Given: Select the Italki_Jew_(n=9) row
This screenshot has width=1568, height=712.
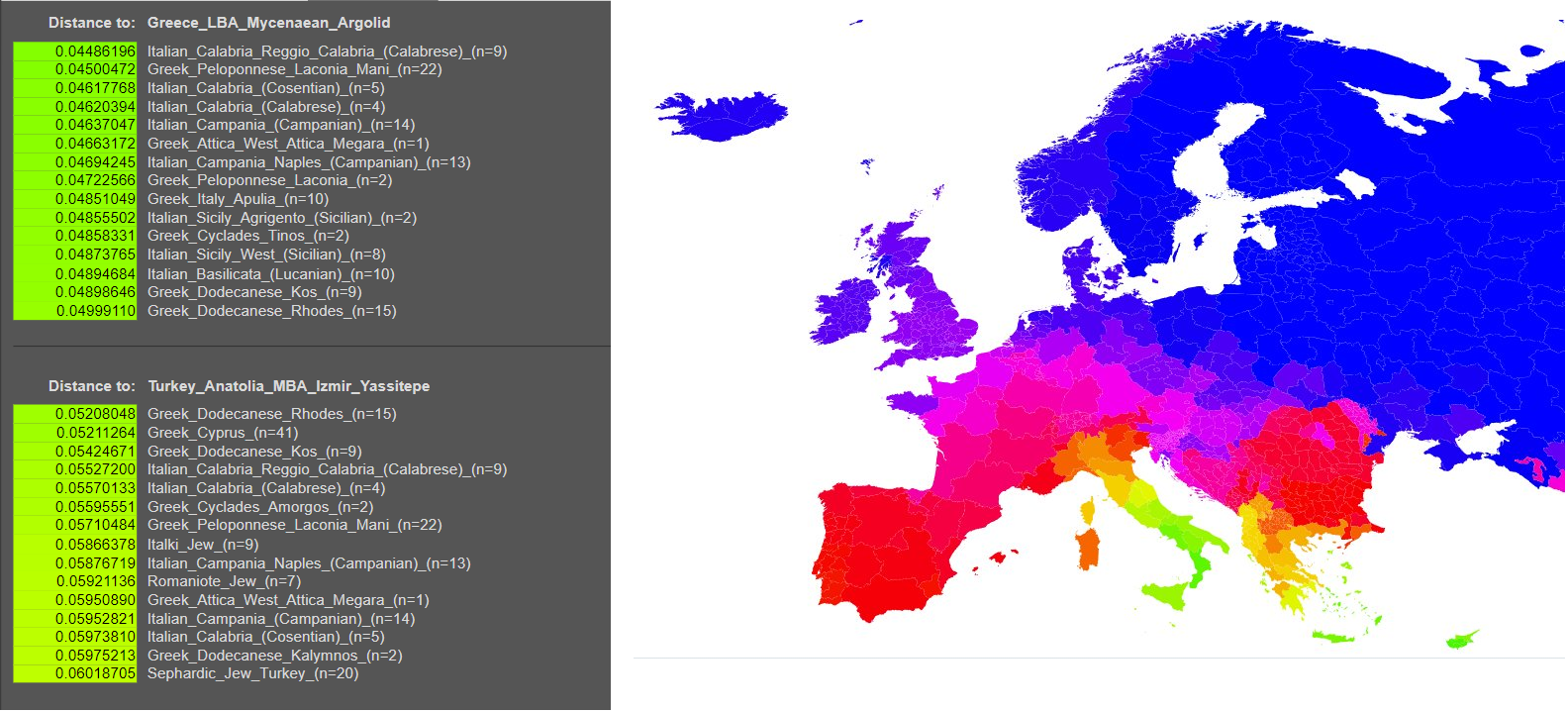Looking at the screenshot, I should [x=203, y=545].
